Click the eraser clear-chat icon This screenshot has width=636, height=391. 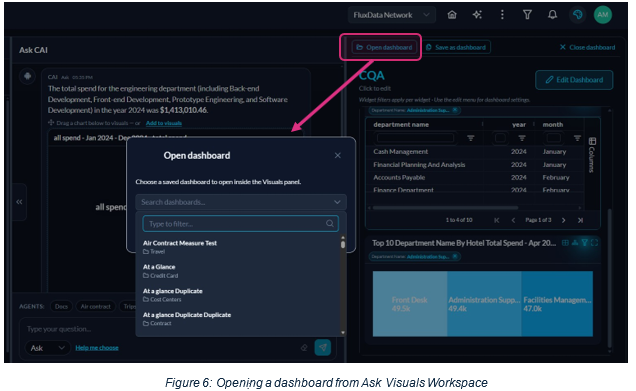click(304, 348)
